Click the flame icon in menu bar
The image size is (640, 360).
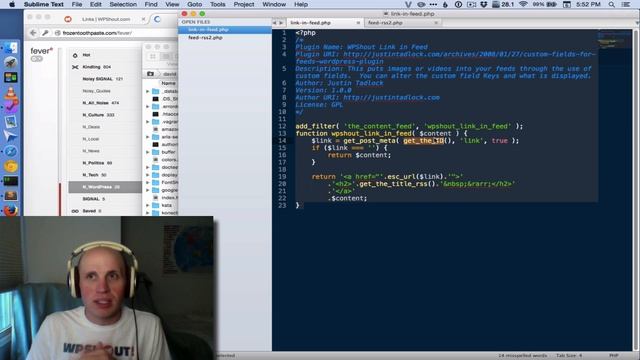[445, 4]
